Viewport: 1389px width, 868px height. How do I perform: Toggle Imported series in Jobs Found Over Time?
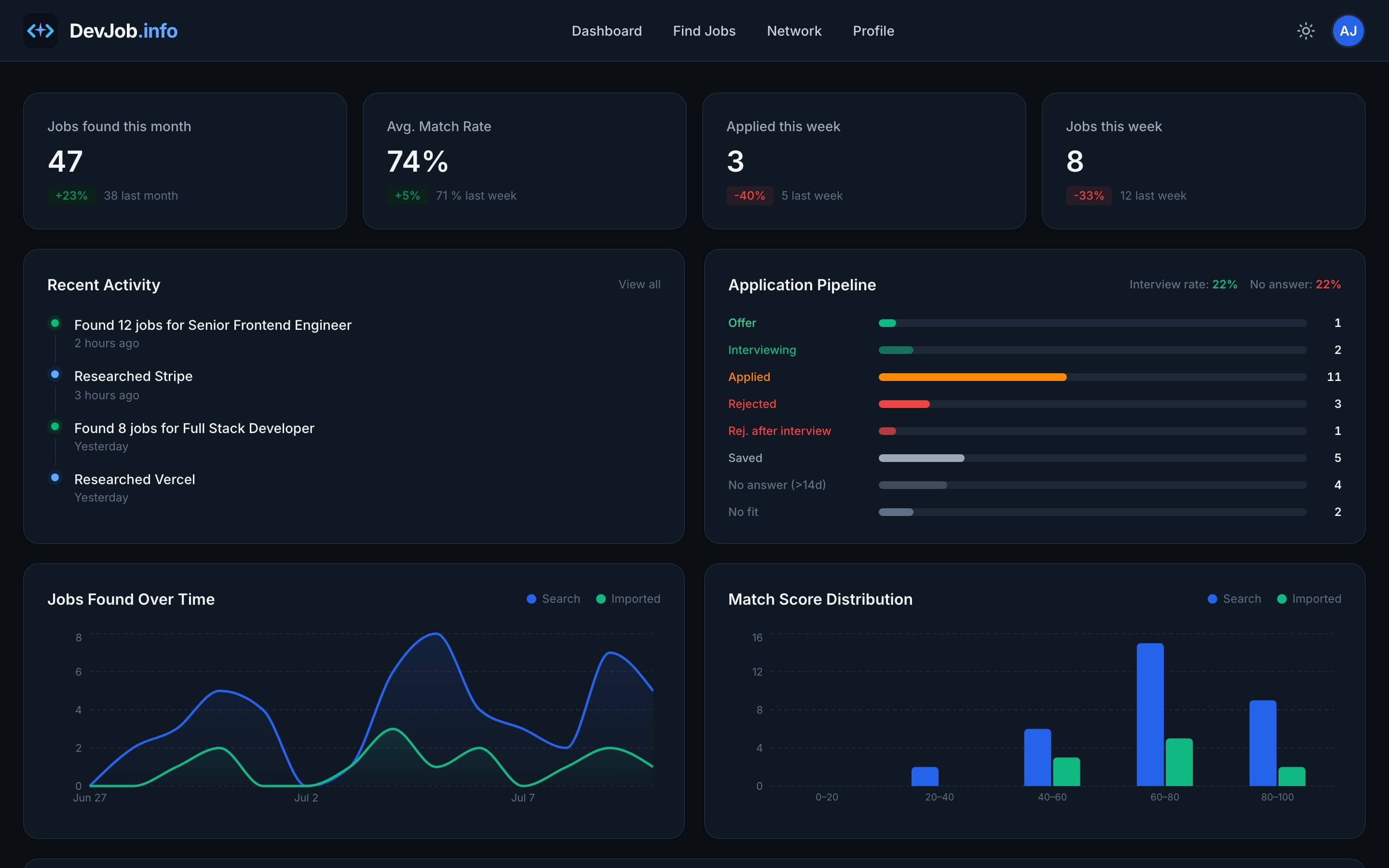(628, 599)
